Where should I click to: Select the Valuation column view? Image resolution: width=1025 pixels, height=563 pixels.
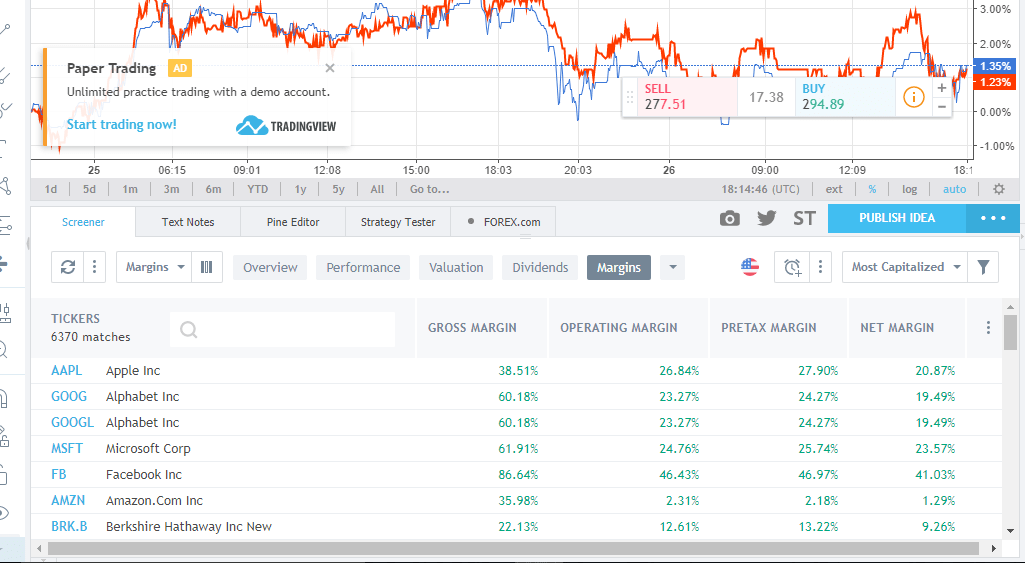tap(456, 267)
